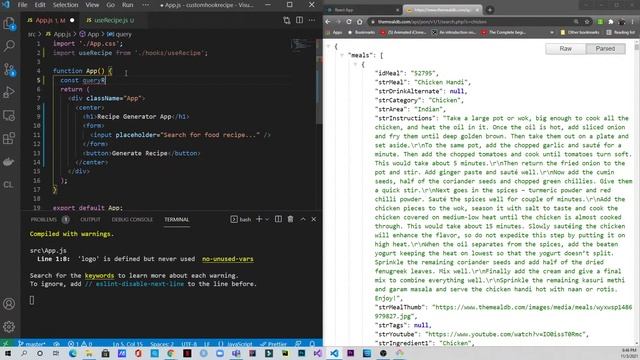The height and width of the screenshot is (360, 640).
Task: Open editor More Actions ellipsis
Action: coord(312,20)
